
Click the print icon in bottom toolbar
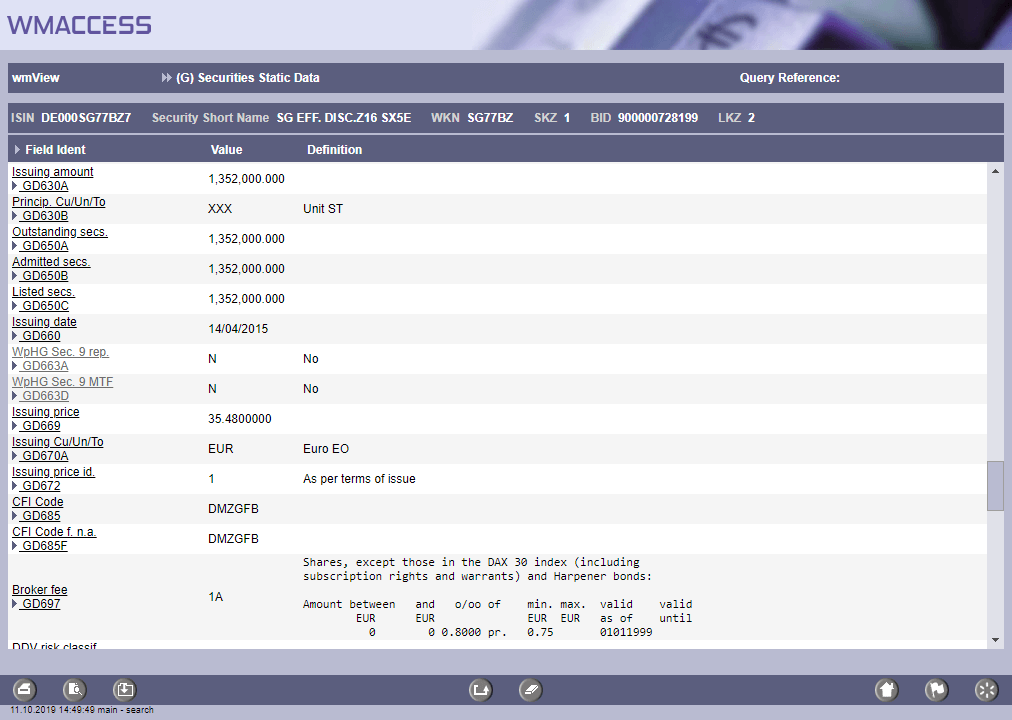(25, 690)
